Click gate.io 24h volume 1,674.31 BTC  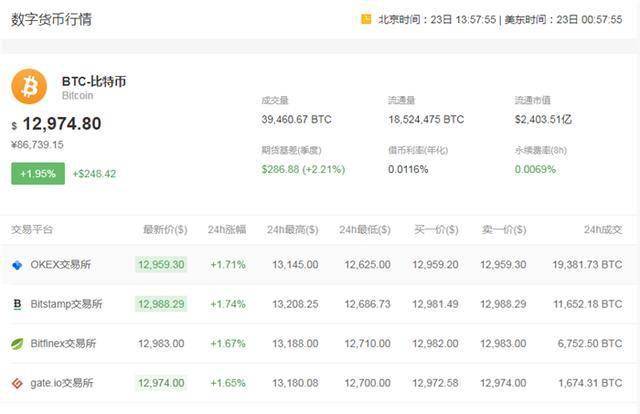click(x=590, y=383)
